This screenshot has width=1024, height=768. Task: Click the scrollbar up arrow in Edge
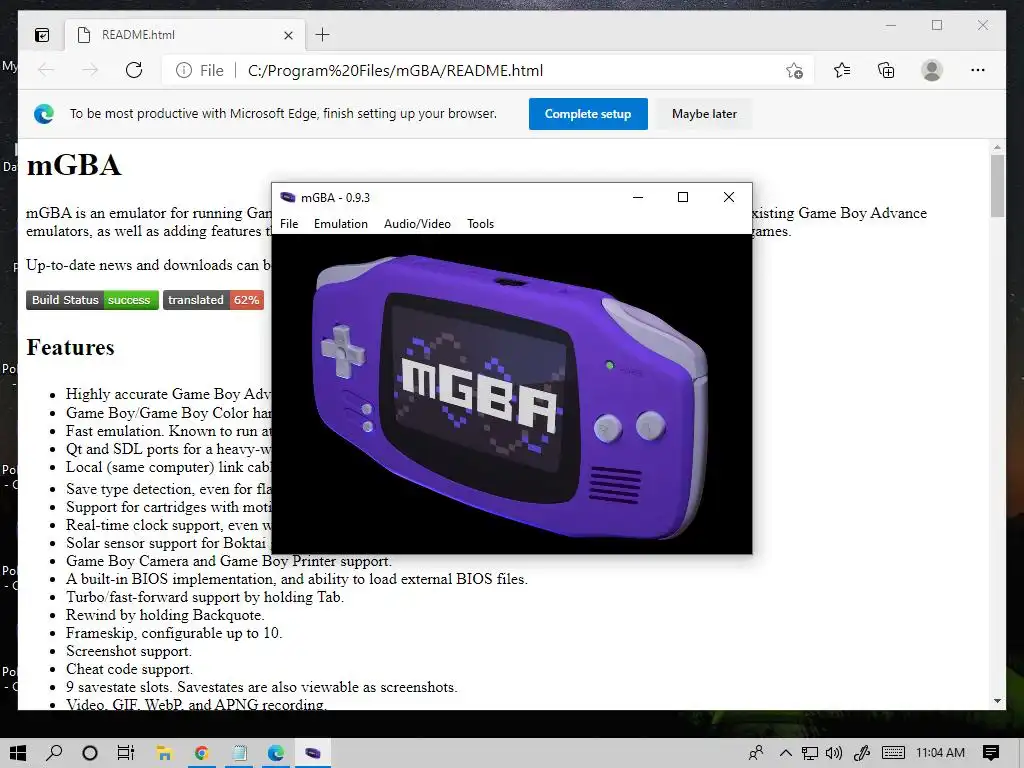pyautogui.click(x=997, y=146)
